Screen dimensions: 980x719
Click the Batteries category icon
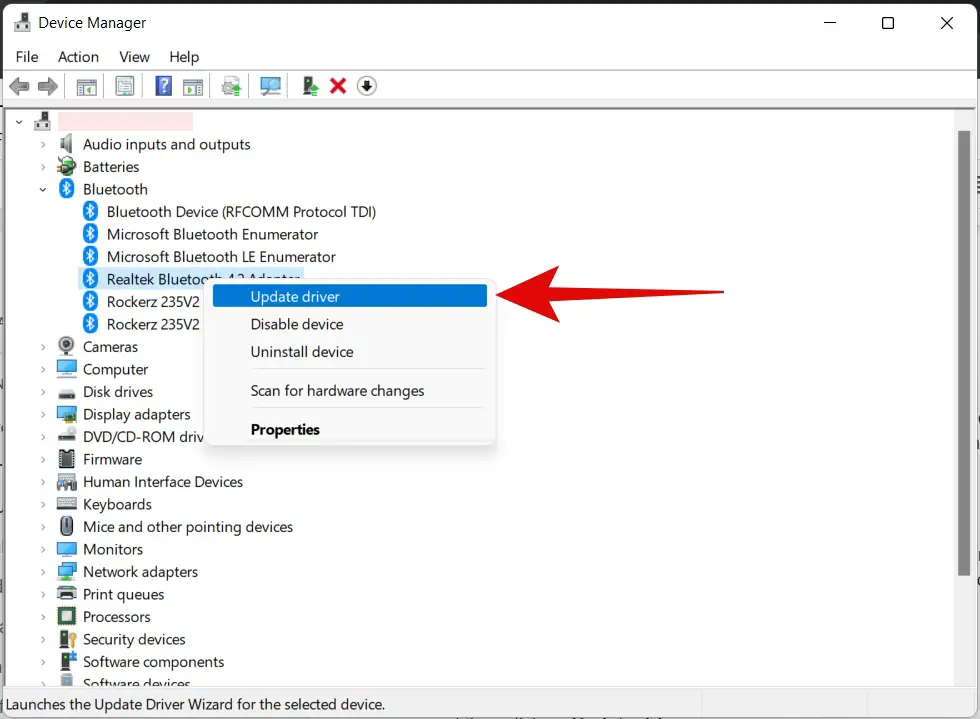pyautogui.click(x=66, y=166)
